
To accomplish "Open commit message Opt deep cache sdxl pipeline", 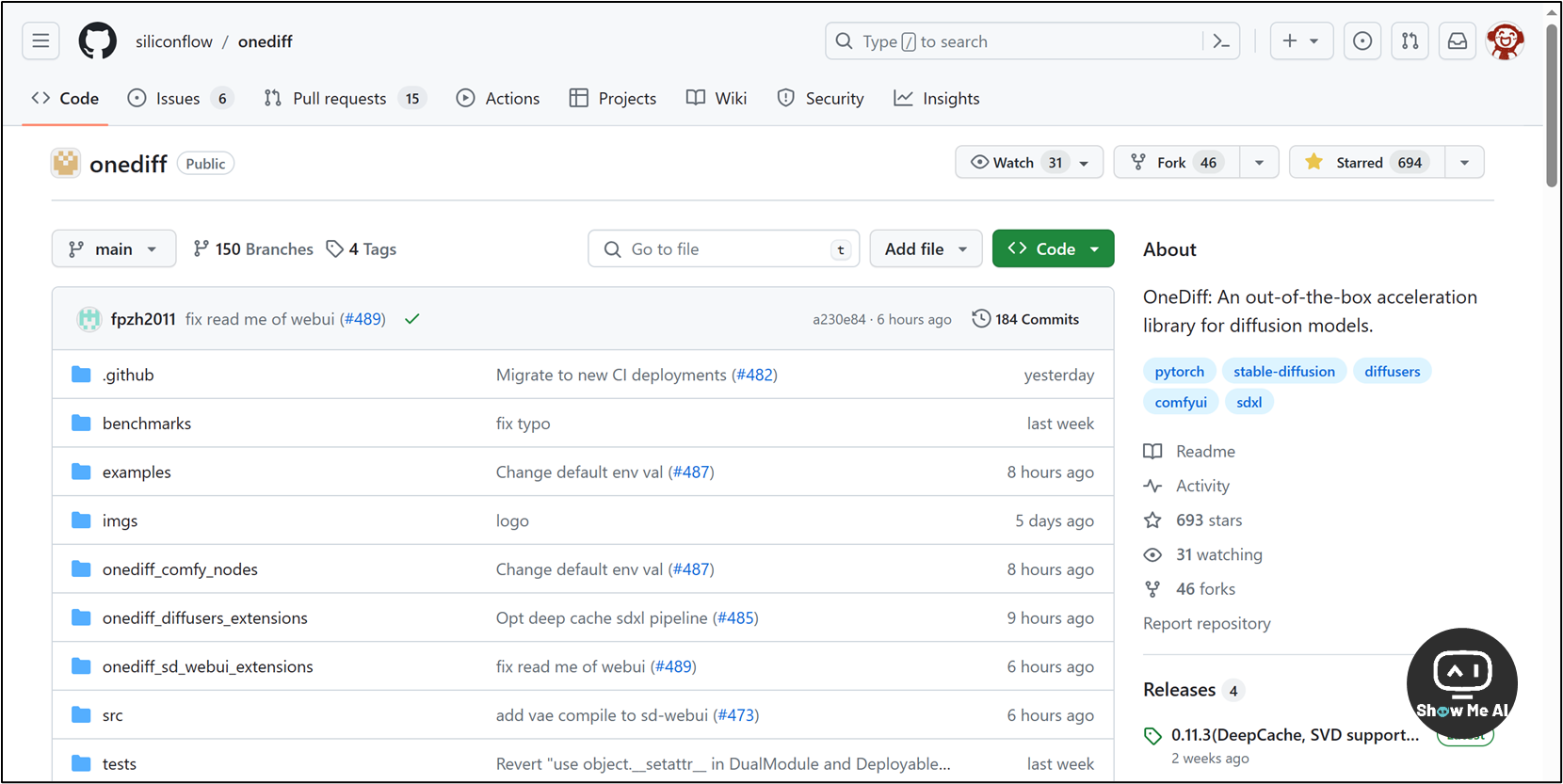I will coord(602,618).
